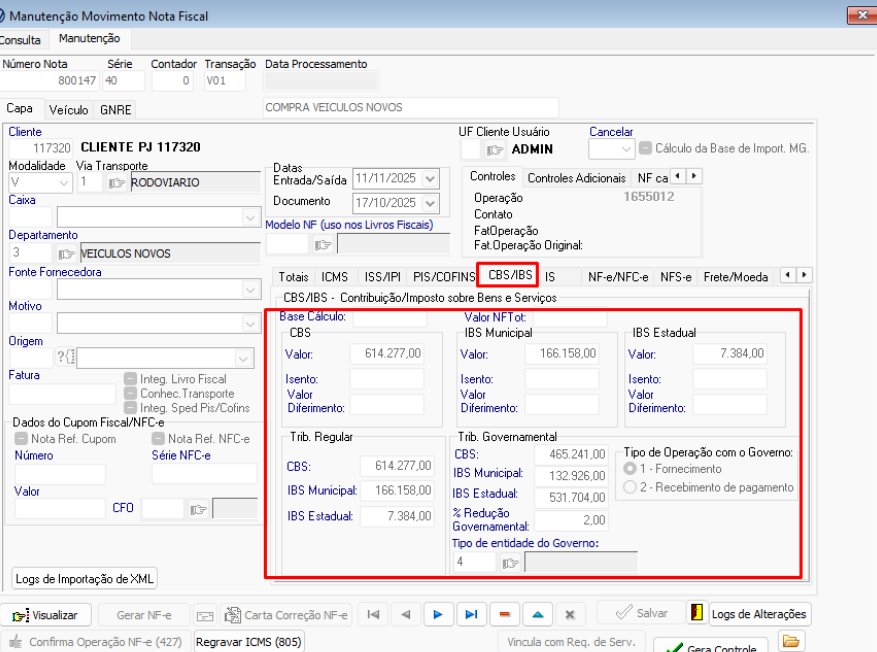Go to next record with blue arrow
Image resolution: width=877 pixels, height=652 pixels.
pos(437,615)
